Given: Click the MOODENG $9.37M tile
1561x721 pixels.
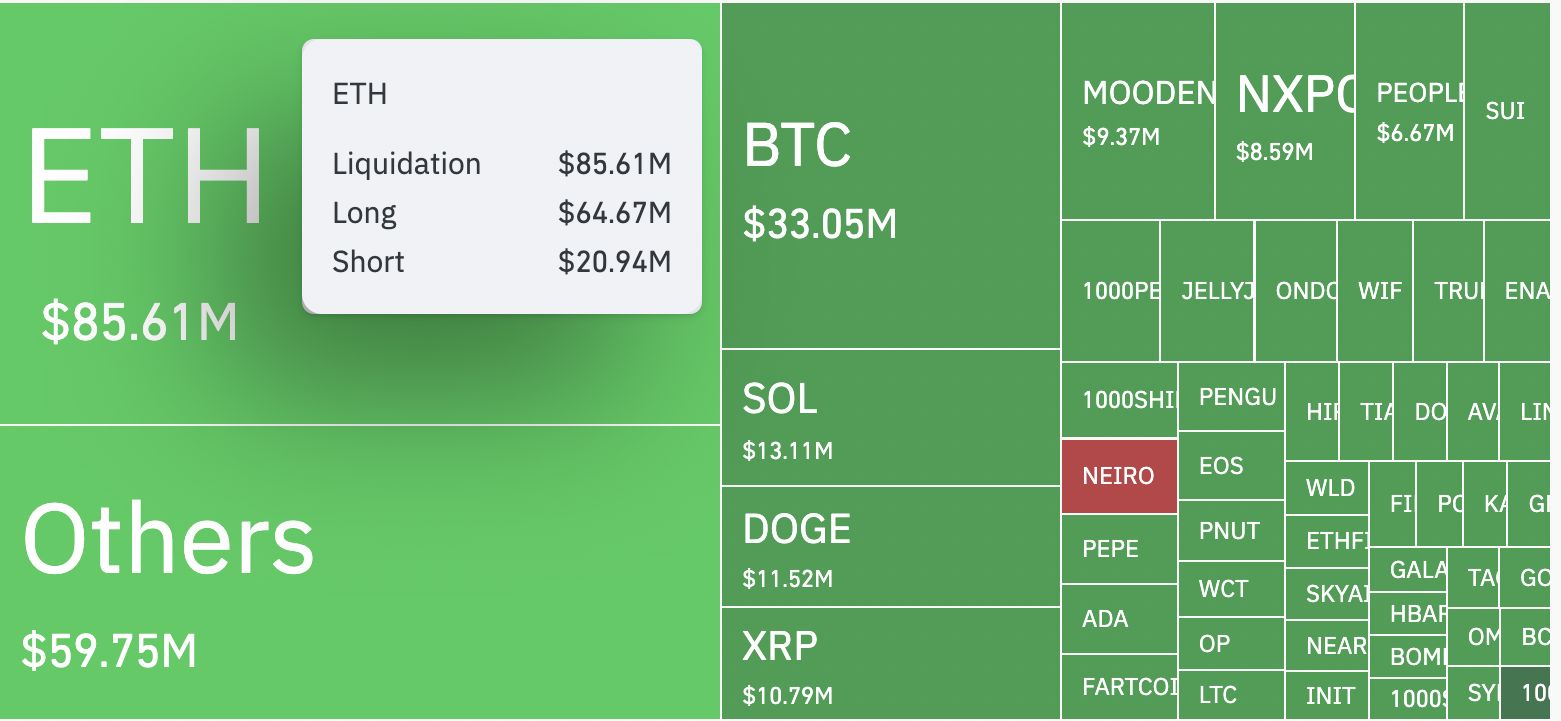Looking at the screenshot, I should tap(1138, 112).
